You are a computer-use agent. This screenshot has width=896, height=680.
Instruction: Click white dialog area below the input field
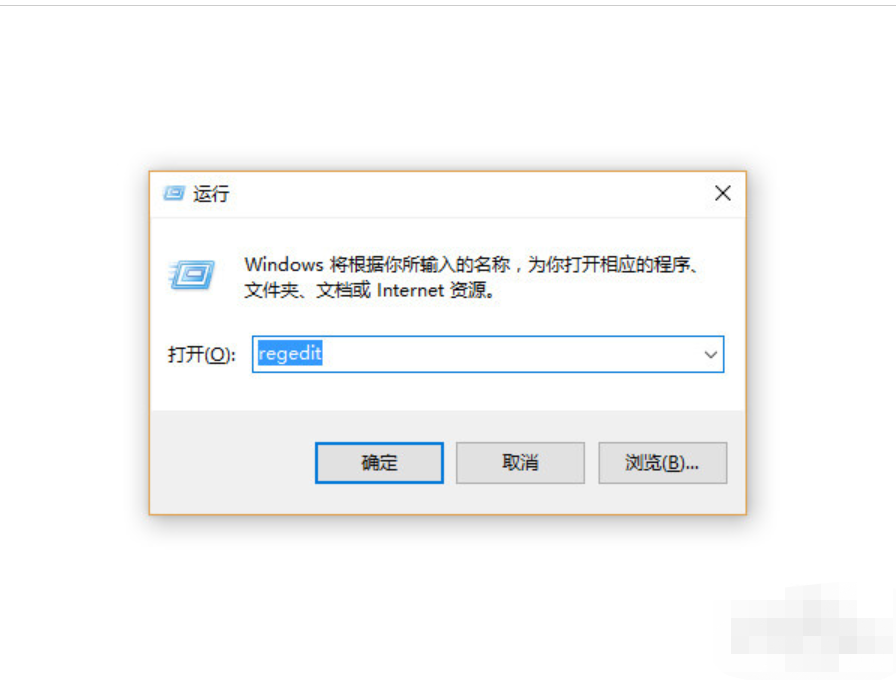(x=448, y=391)
